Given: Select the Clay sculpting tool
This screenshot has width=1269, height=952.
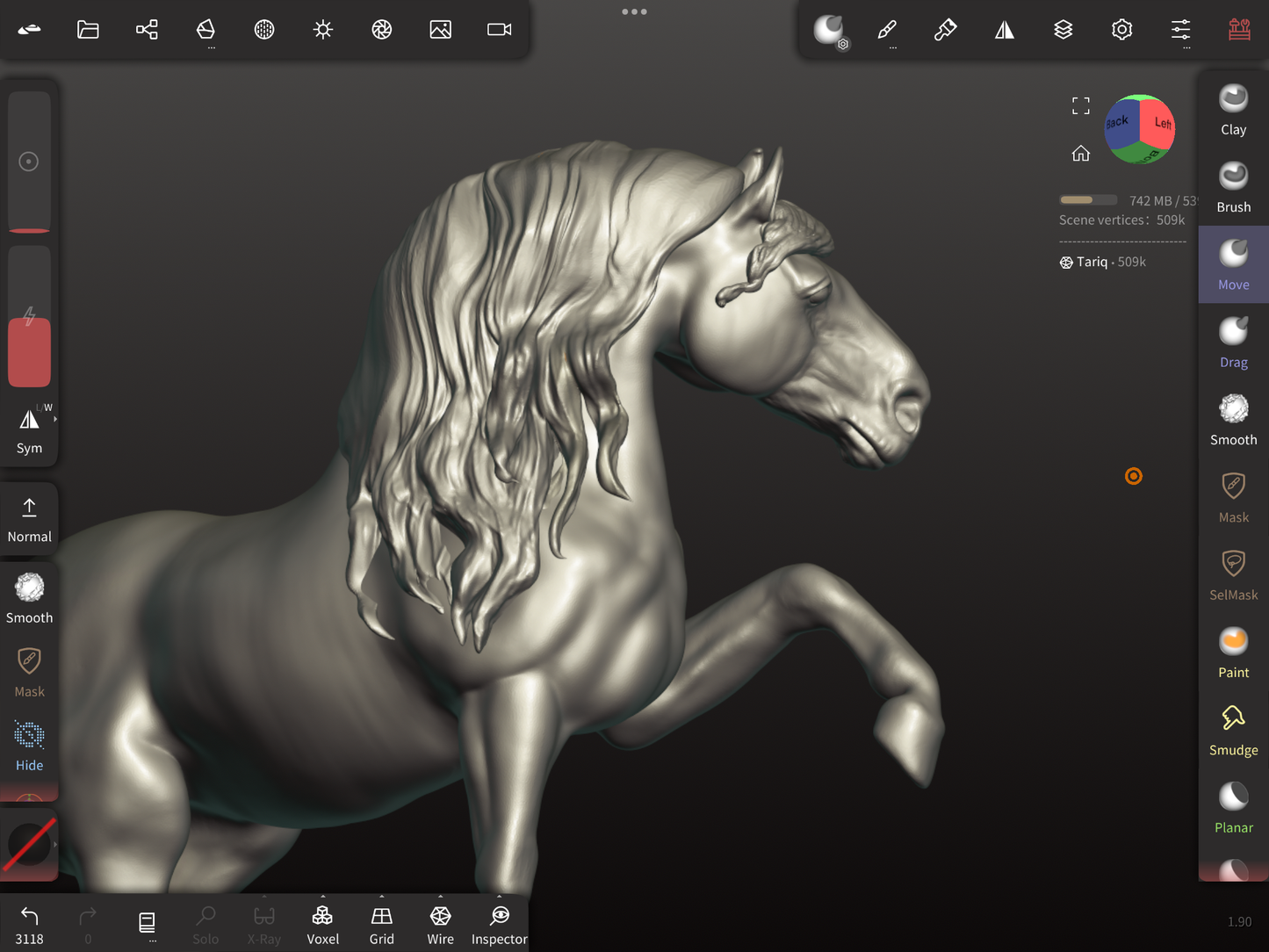Looking at the screenshot, I should tap(1233, 111).
